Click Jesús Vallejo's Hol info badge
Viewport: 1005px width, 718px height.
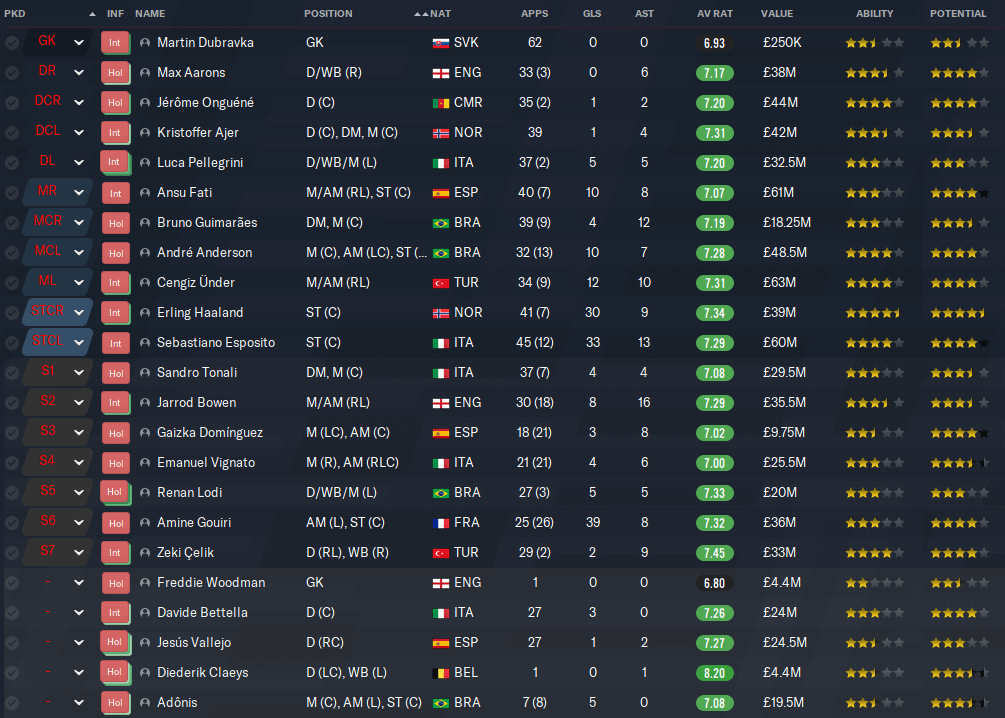coord(115,642)
